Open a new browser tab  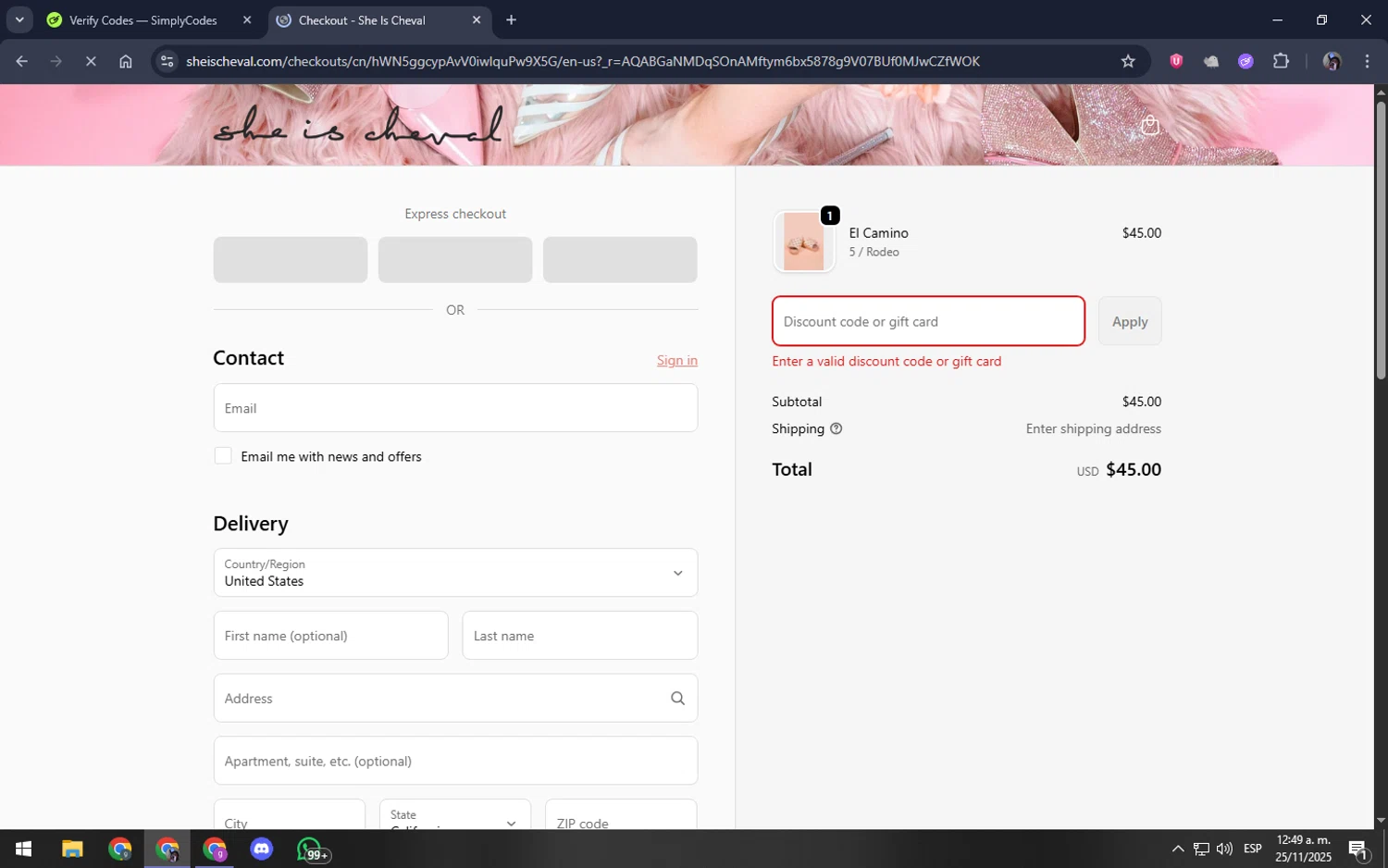(511, 19)
